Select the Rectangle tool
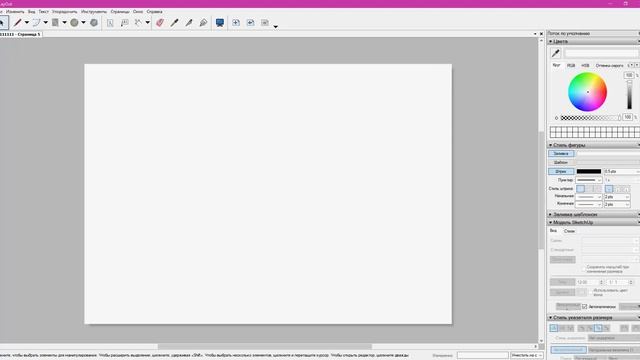This screenshot has width=640, height=360. 56,23
